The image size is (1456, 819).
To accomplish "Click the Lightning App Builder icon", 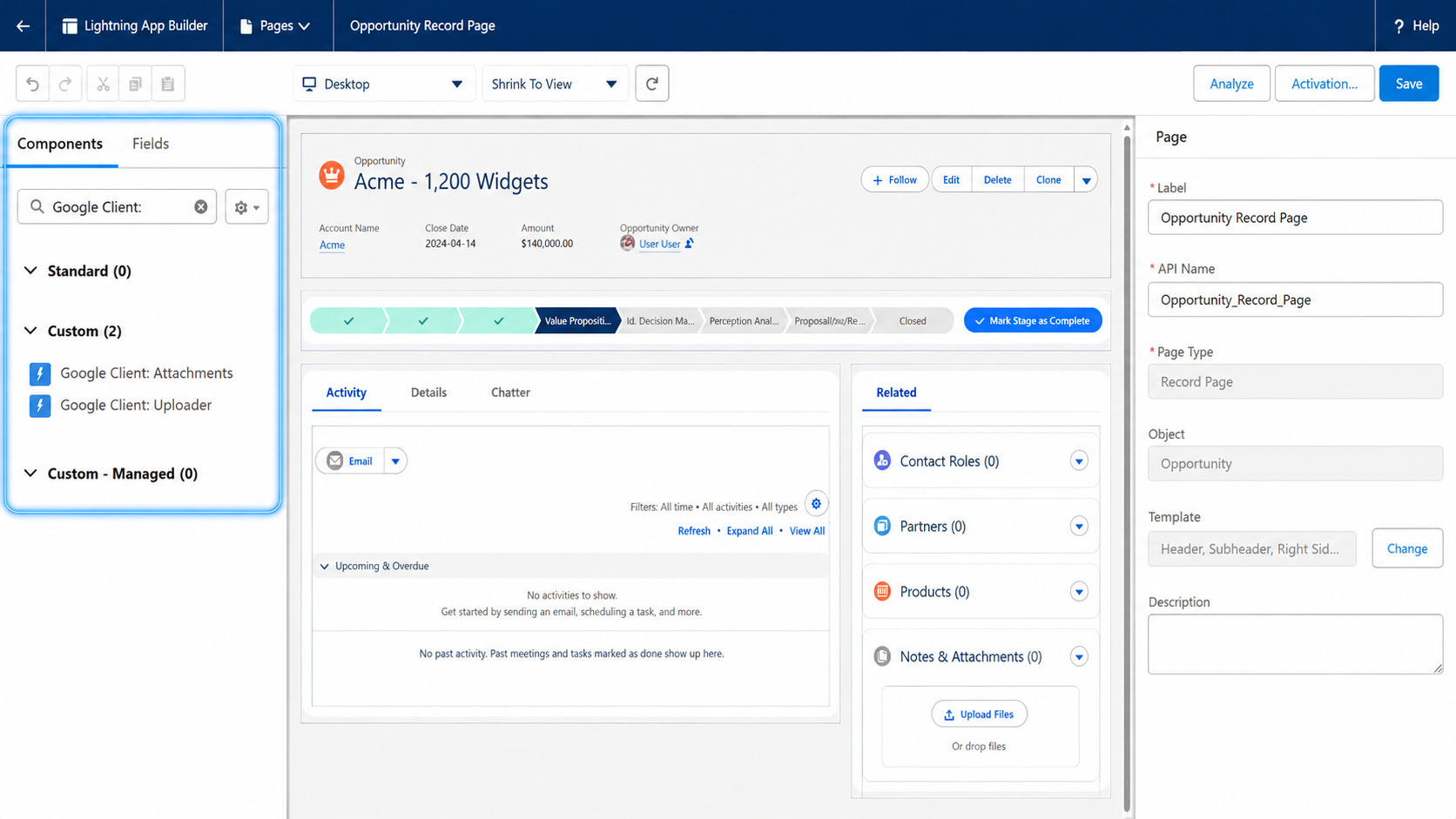I will coord(70,26).
